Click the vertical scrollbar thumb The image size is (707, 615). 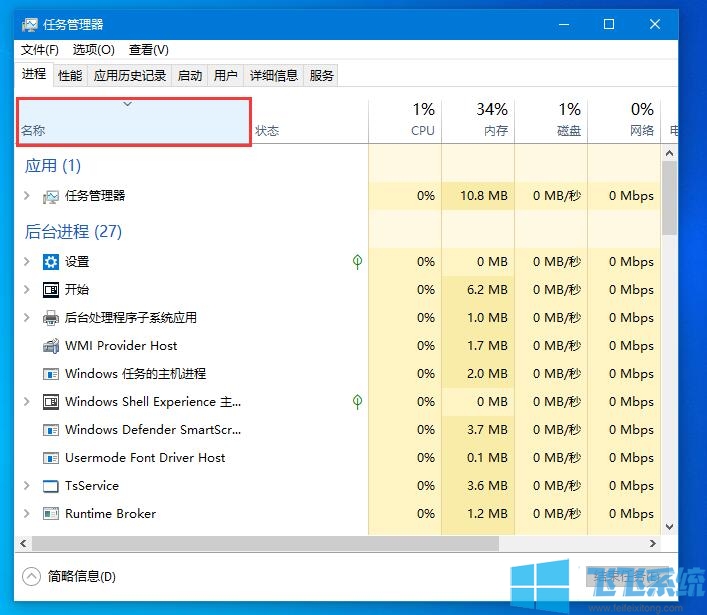tap(669, 197)
